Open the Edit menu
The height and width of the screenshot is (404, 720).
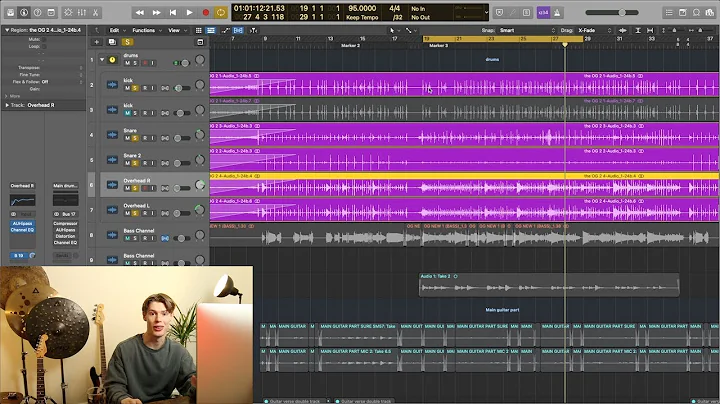coord(117,30)
